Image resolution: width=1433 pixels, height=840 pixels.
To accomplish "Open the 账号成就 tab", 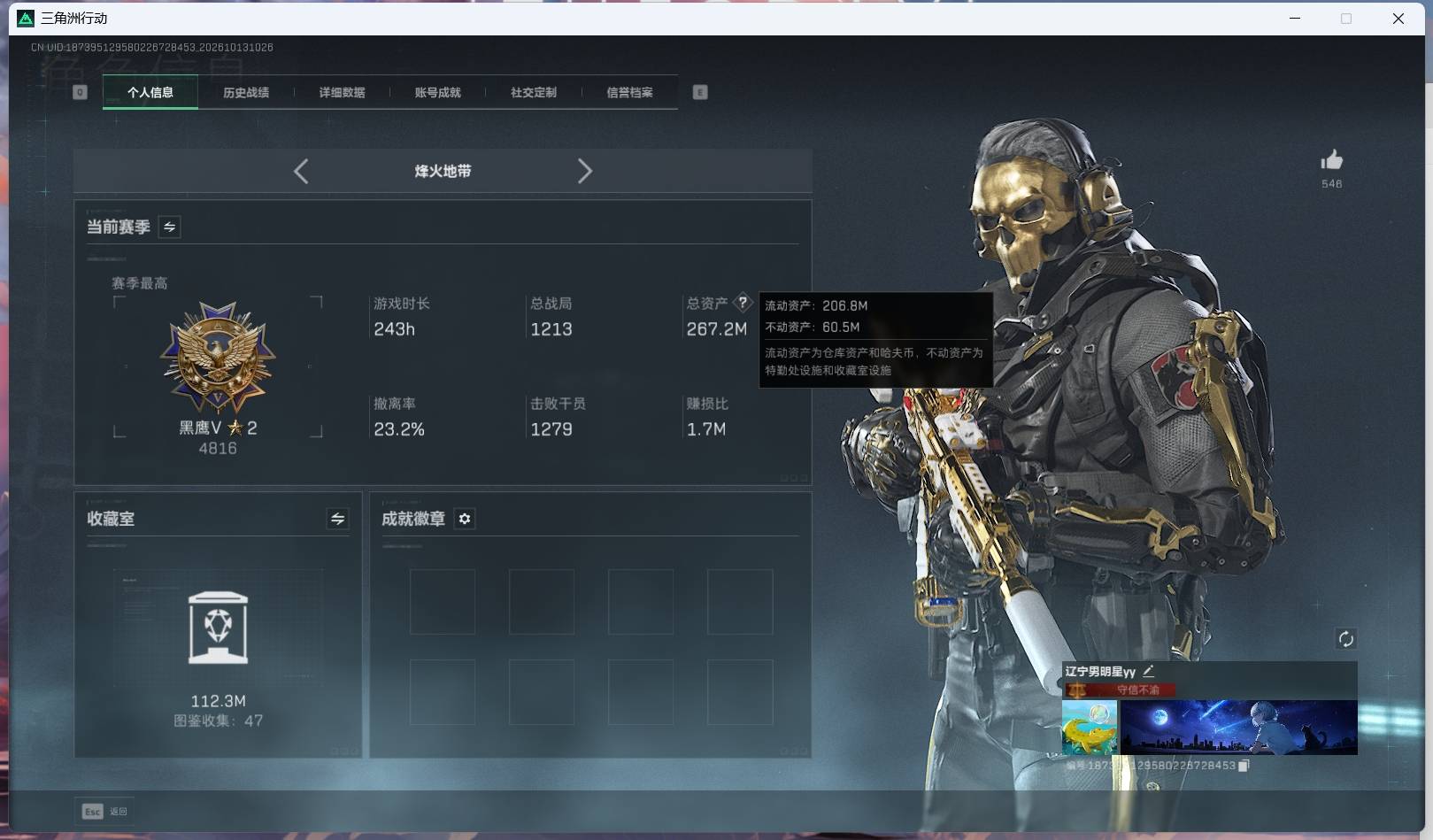I will pyautogui.click(x=437, y=92).
